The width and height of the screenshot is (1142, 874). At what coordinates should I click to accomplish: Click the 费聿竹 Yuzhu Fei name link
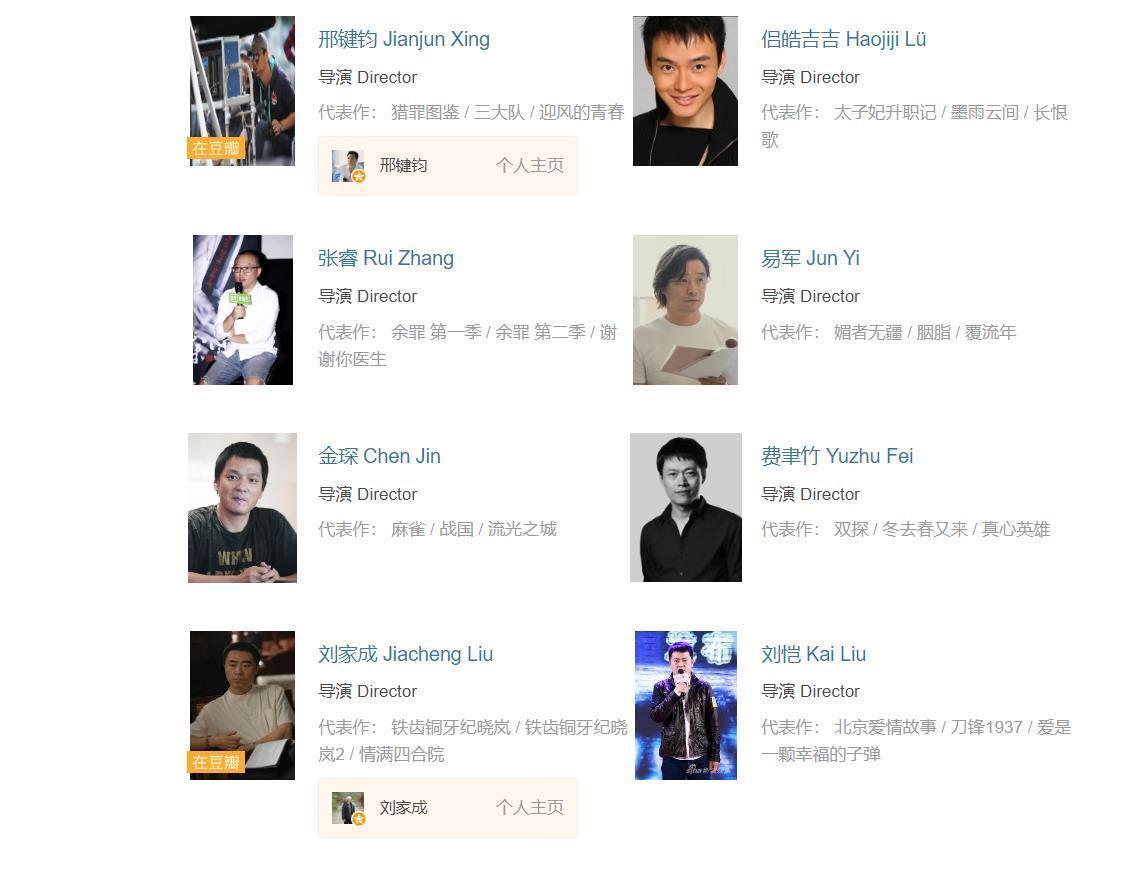tap(837, 456)
